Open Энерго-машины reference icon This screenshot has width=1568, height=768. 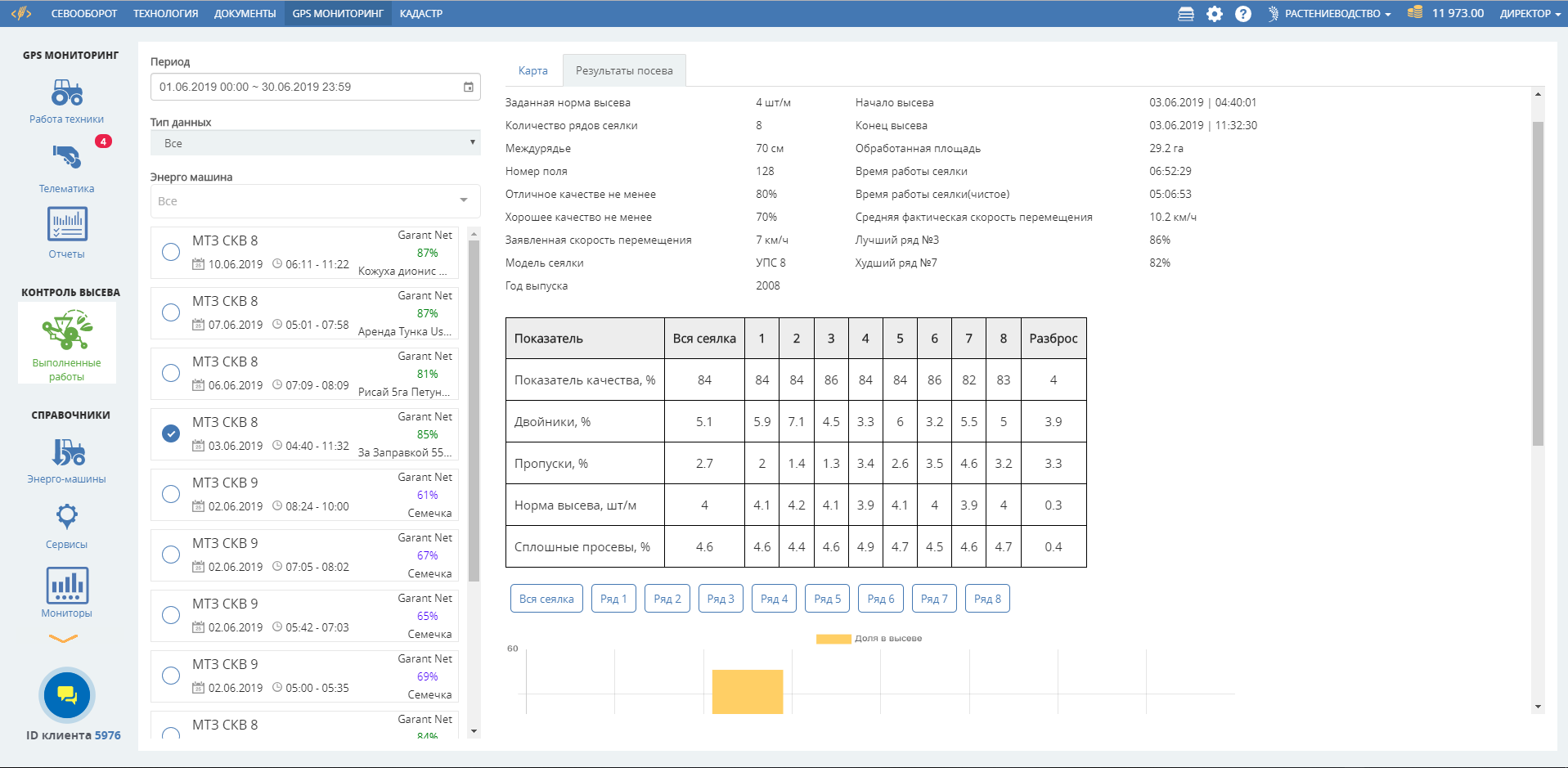point(68,452)
